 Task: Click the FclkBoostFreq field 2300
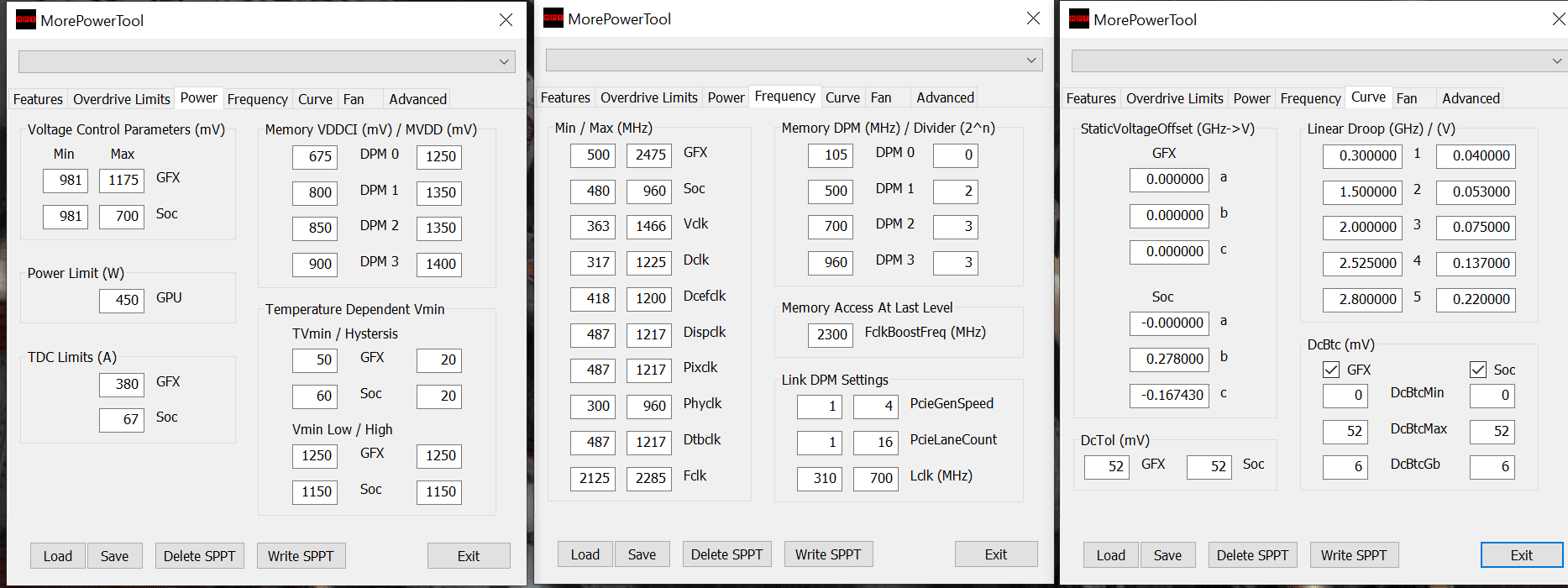pos(831,334)
